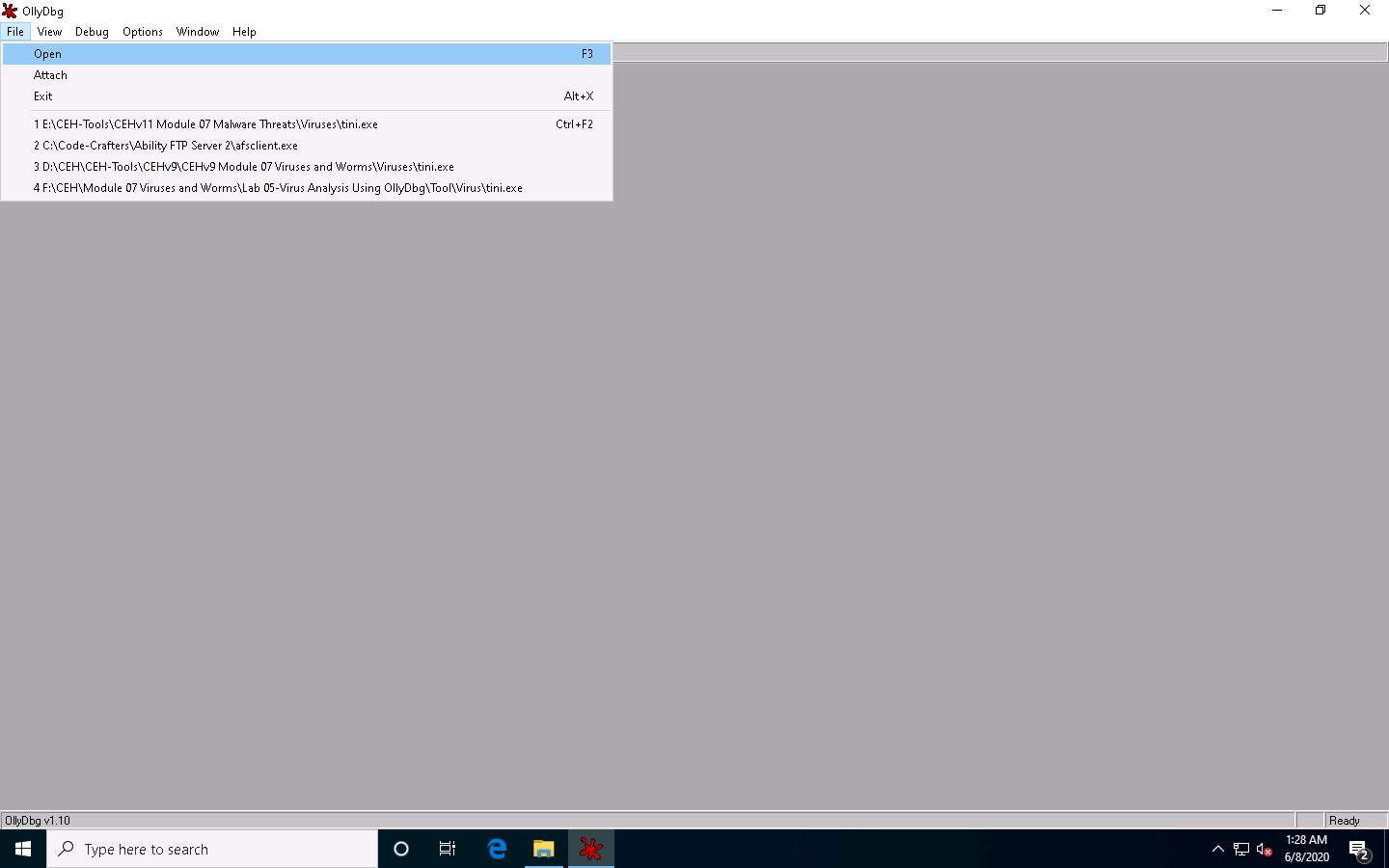Open the File menu
The height and width of the screenshot is (868, 1389).
click(x=15, y=32)
